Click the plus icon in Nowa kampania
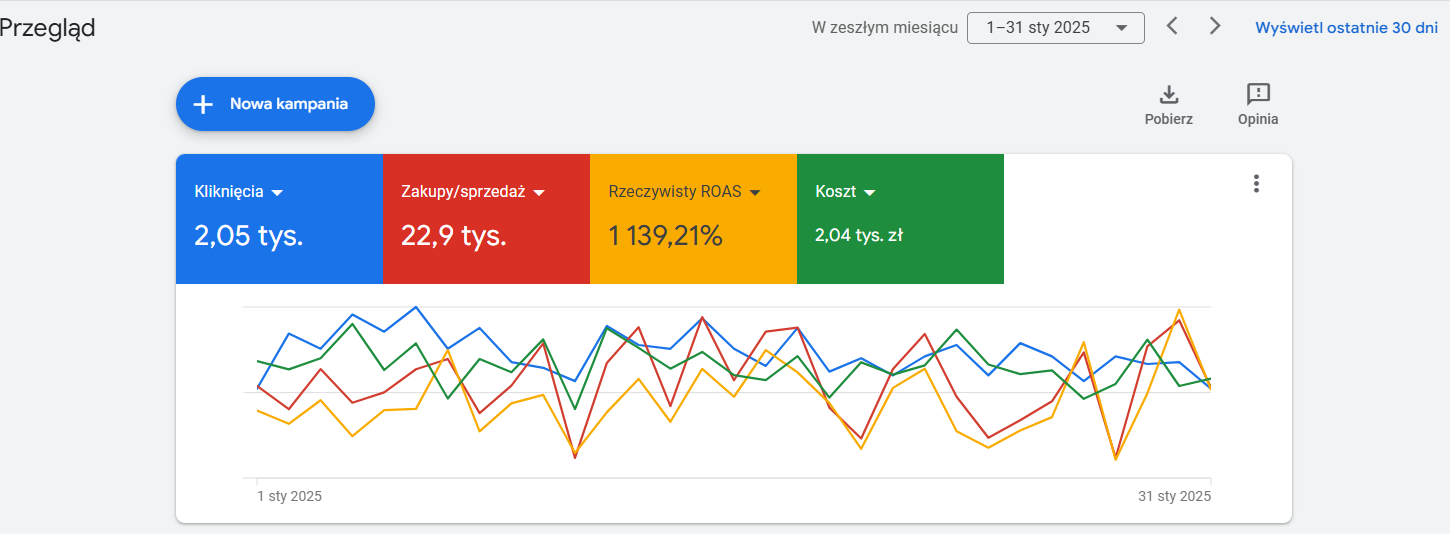The image size is (1450, 534). [x=203, y=104]
